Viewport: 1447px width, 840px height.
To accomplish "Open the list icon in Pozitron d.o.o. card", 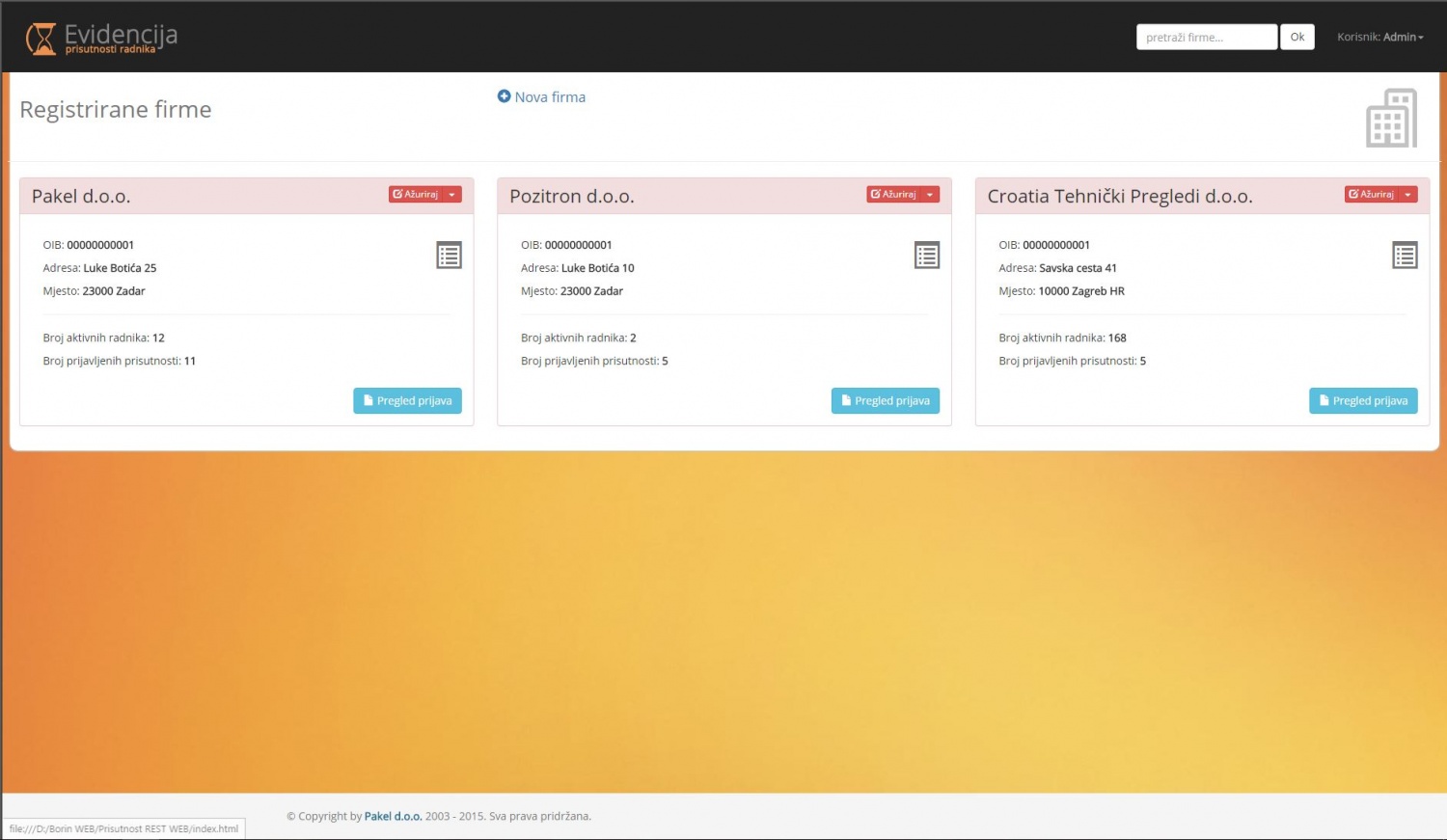I will click(x=927, y=256).
